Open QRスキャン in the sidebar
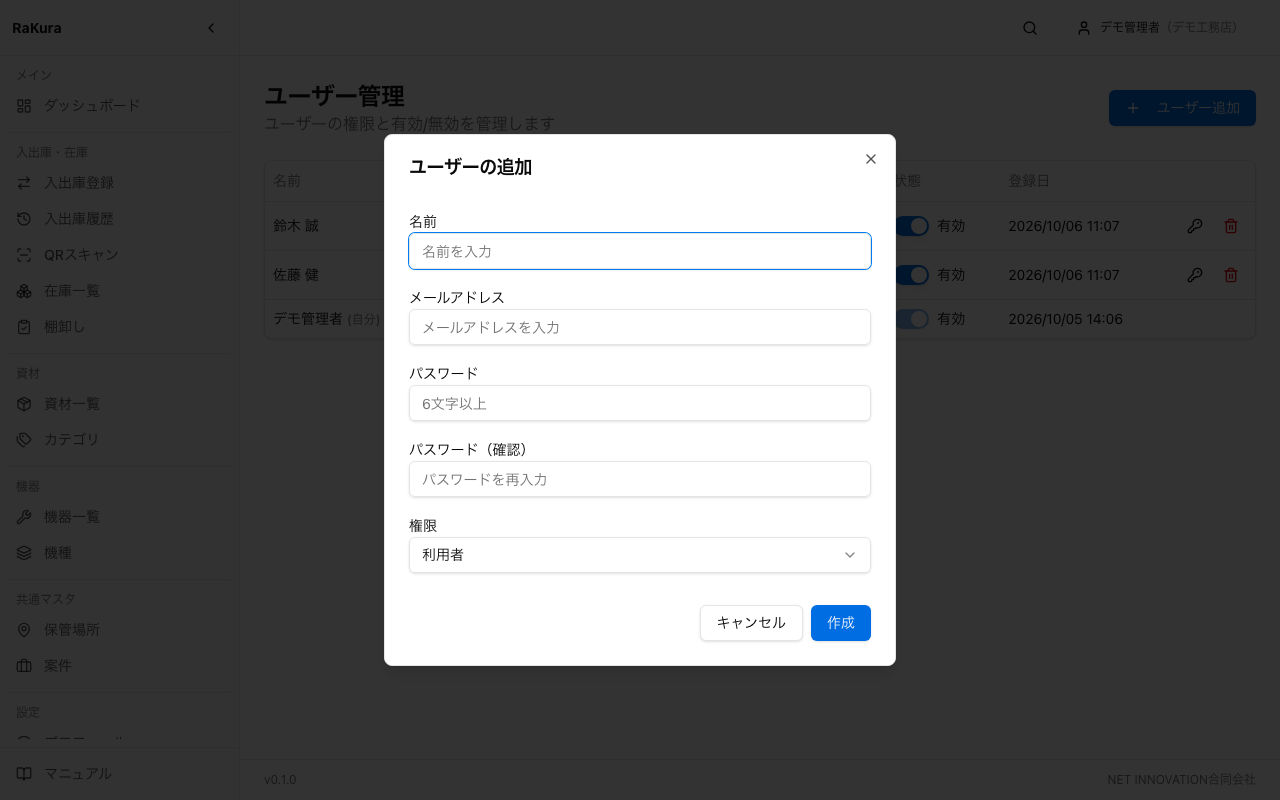This screenshot has height=800, width=1280. [120, 255]
